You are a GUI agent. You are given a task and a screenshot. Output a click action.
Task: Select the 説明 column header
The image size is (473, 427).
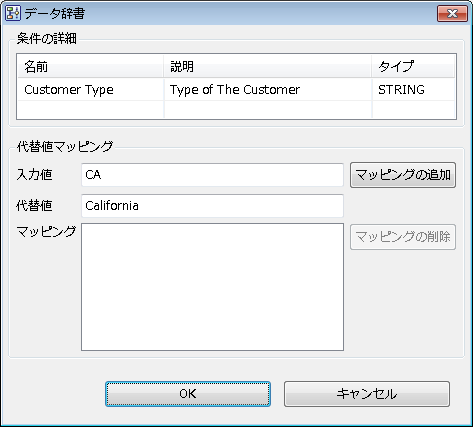268,66
